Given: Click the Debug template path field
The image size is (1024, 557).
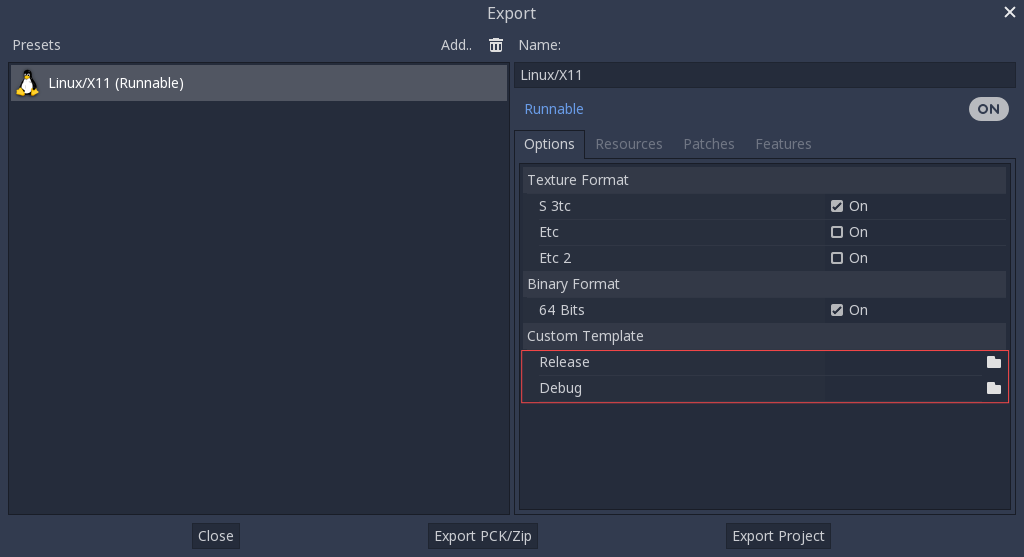Looking at the screenshot, I should coord(900,388).
